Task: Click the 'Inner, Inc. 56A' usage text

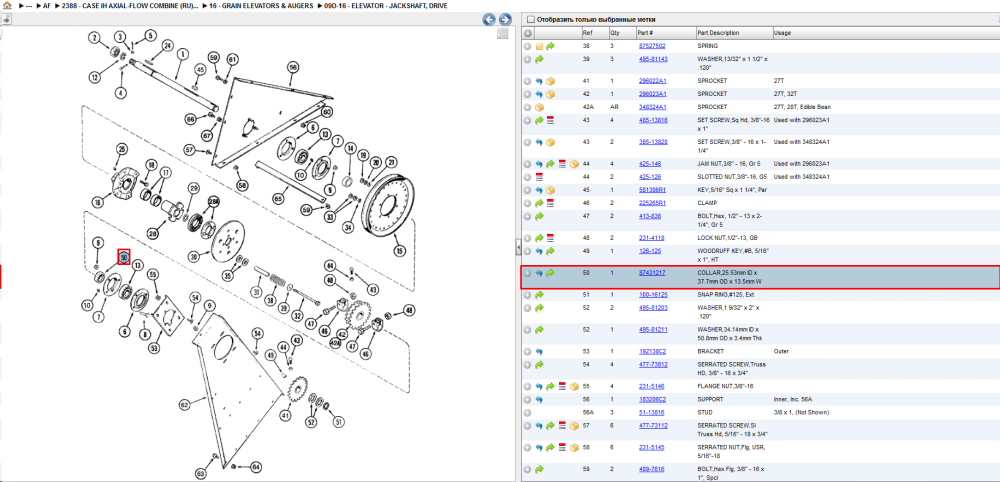Action: coord(794,400)
